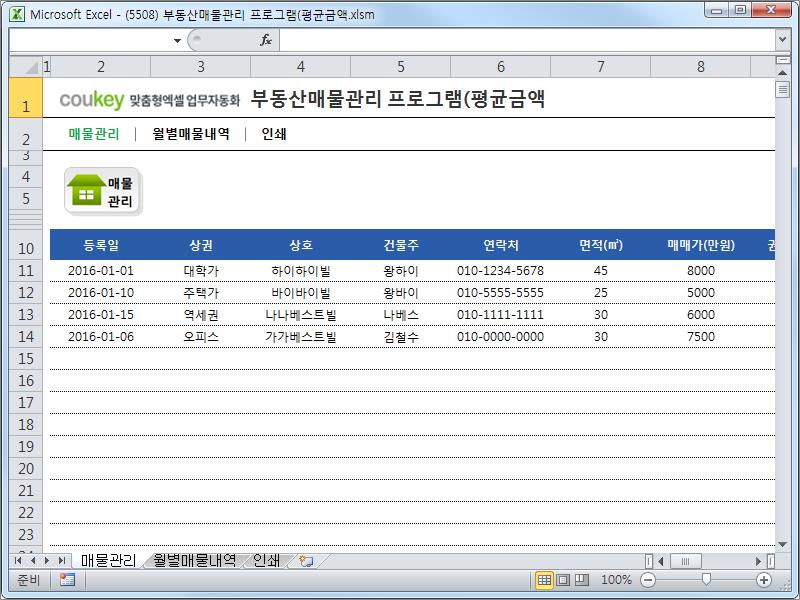
Task: Click the zoom slider handle
Action: coord(706,580)
